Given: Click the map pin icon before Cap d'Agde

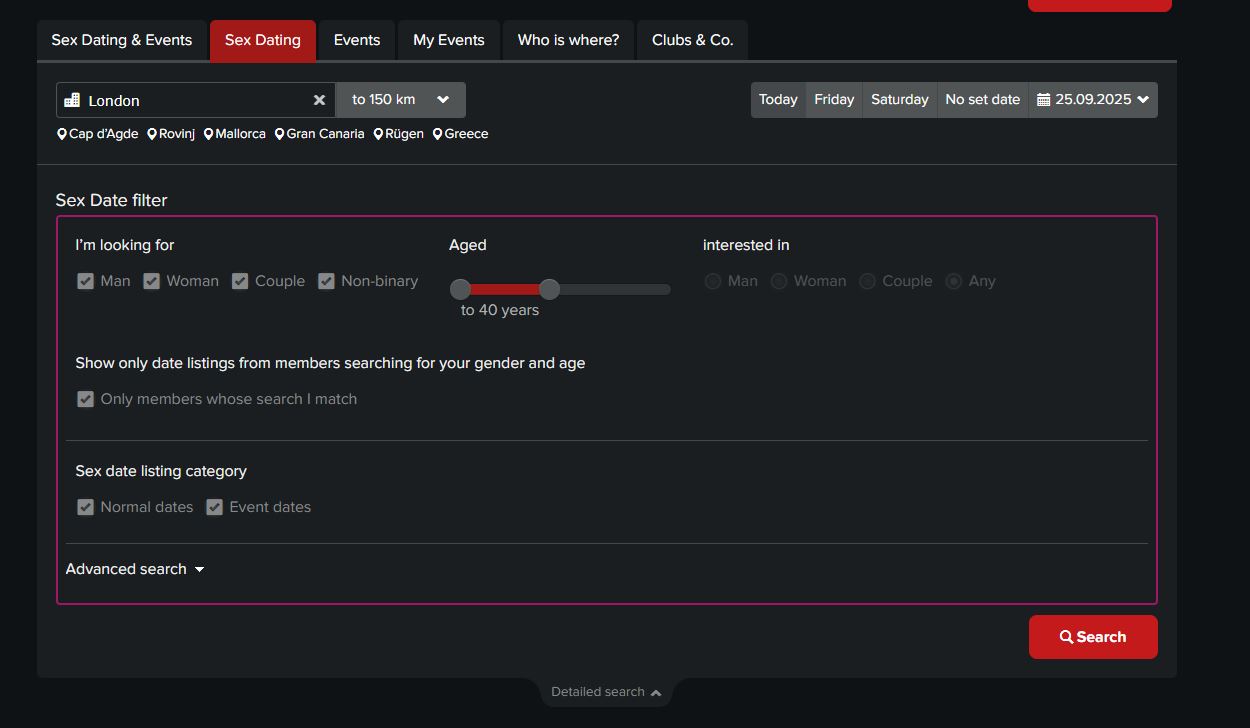Looking at the screenshot, I should 62,134.
